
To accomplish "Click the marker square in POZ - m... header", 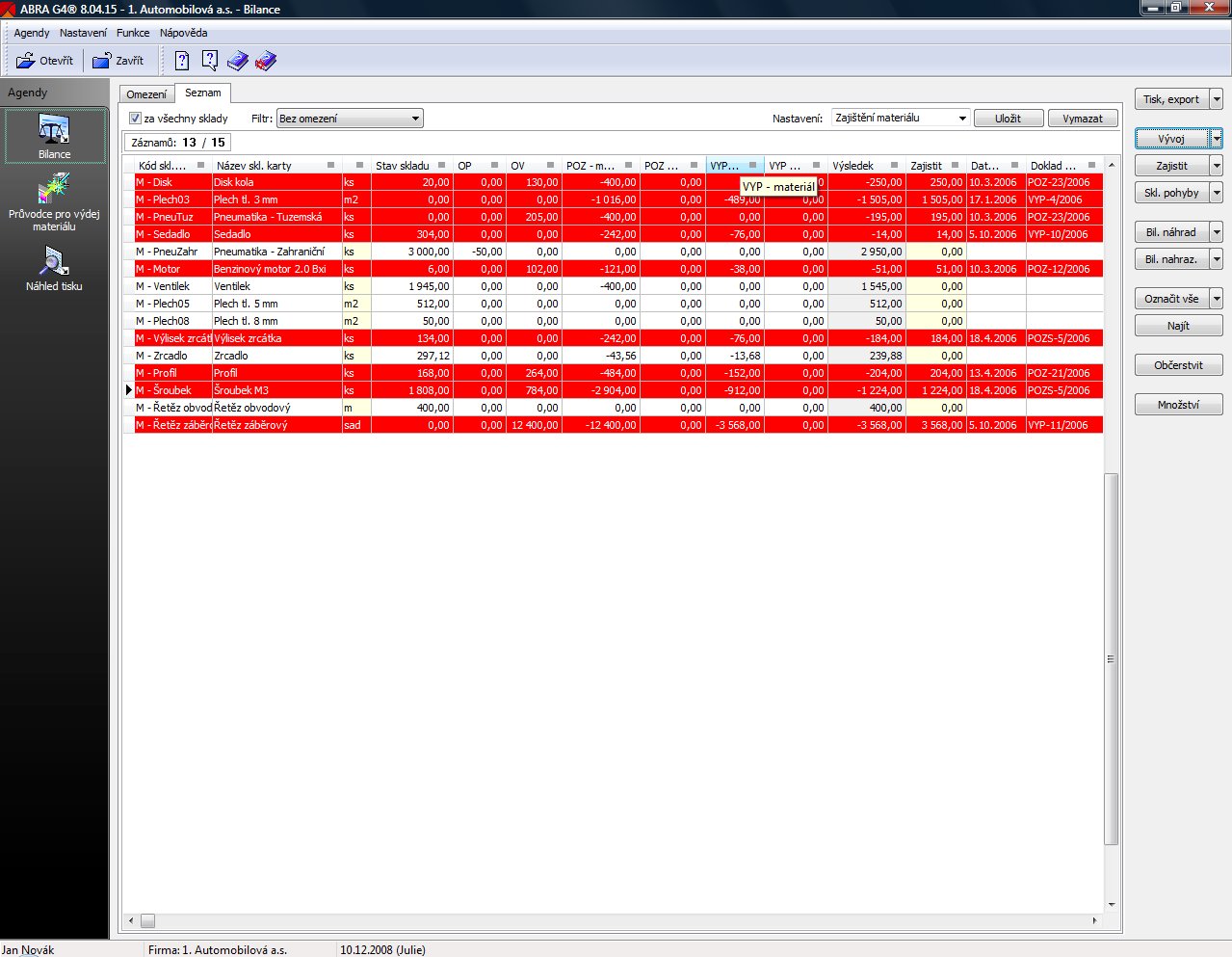I will pyautogui.click(x=629, y=166).
